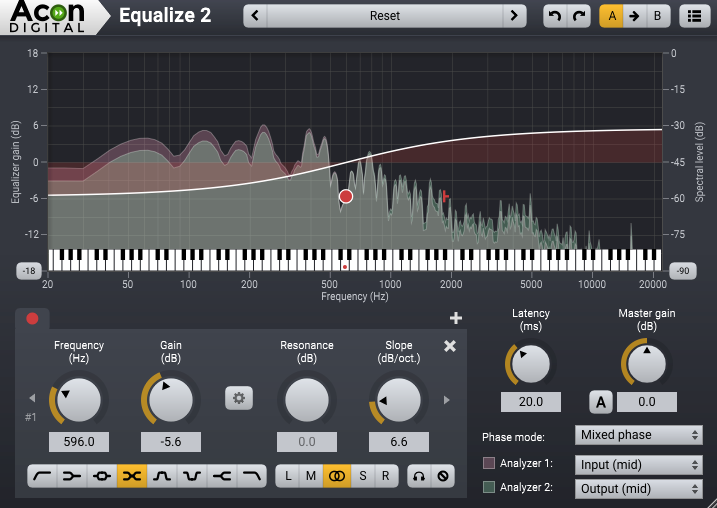This screenshot has height=508, width=717.
Task: Click the Gain (dB) knob
Action: pyautogui.click(x=171, y=400)
